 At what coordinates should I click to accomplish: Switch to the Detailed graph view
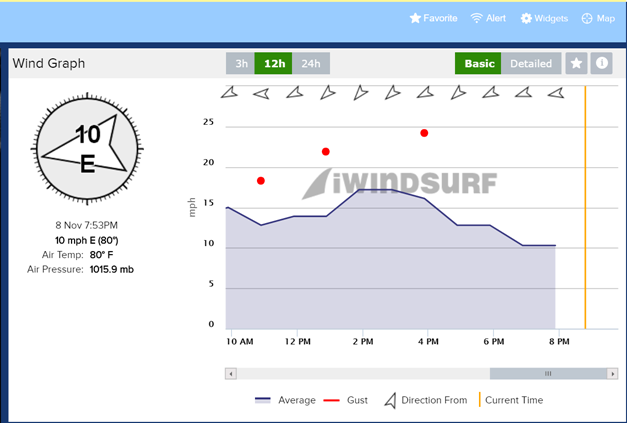(531, 64)
